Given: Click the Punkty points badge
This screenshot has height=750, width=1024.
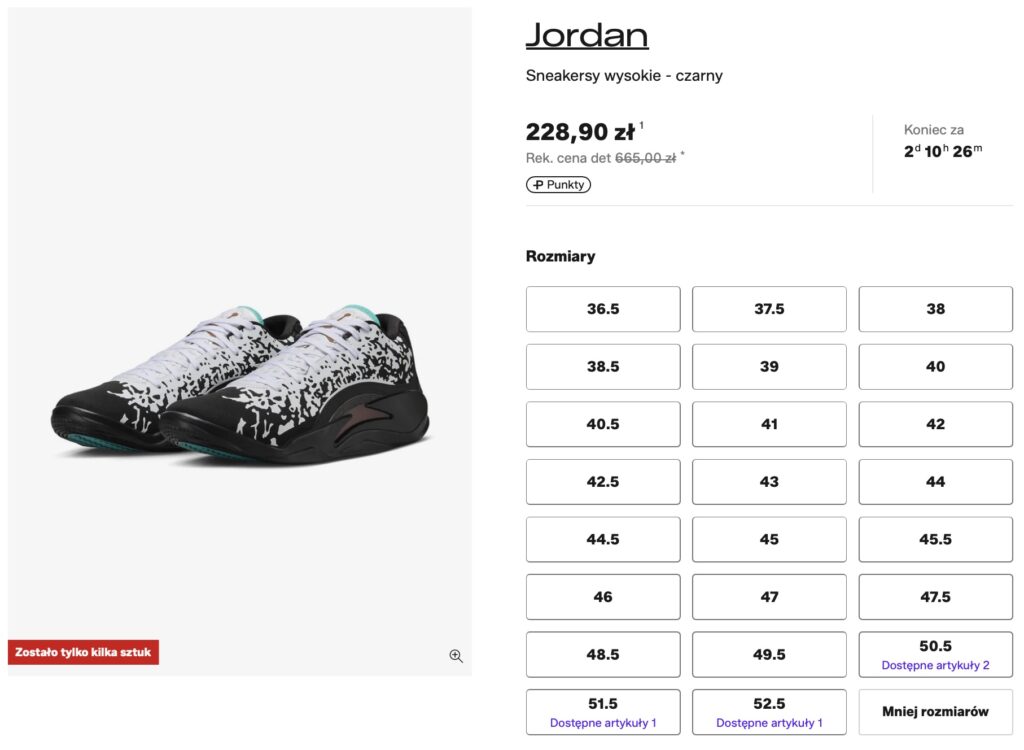Looking at the screenshot, I should tap(558, 185).
